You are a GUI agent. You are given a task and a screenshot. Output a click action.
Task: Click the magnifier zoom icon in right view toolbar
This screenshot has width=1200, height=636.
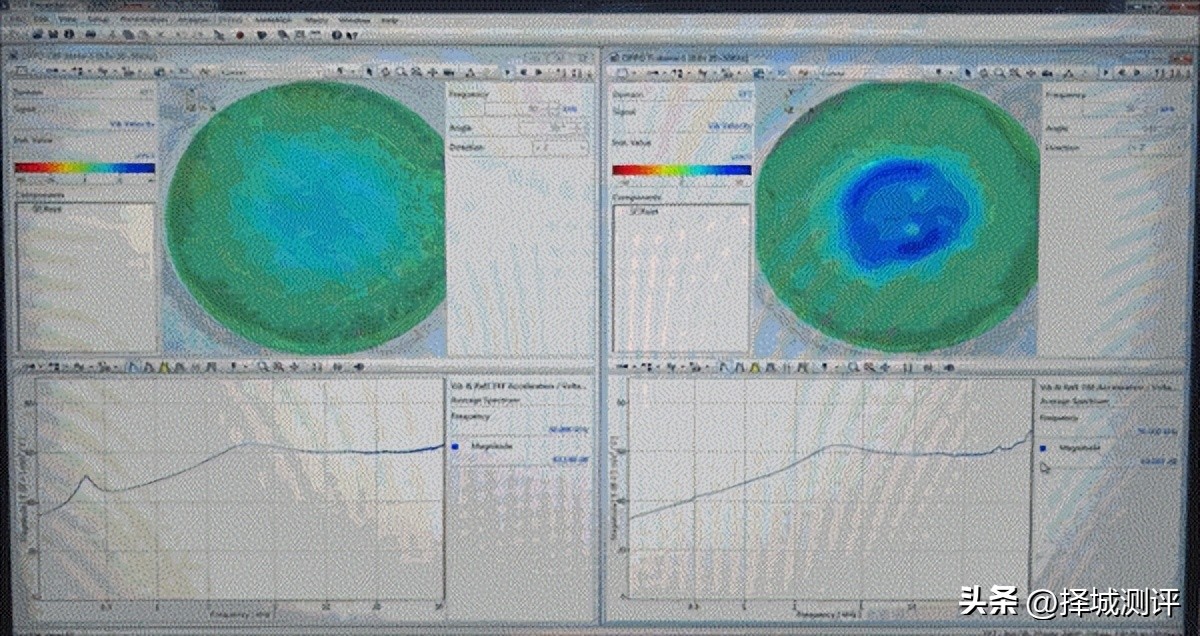(x=996, y=72)
